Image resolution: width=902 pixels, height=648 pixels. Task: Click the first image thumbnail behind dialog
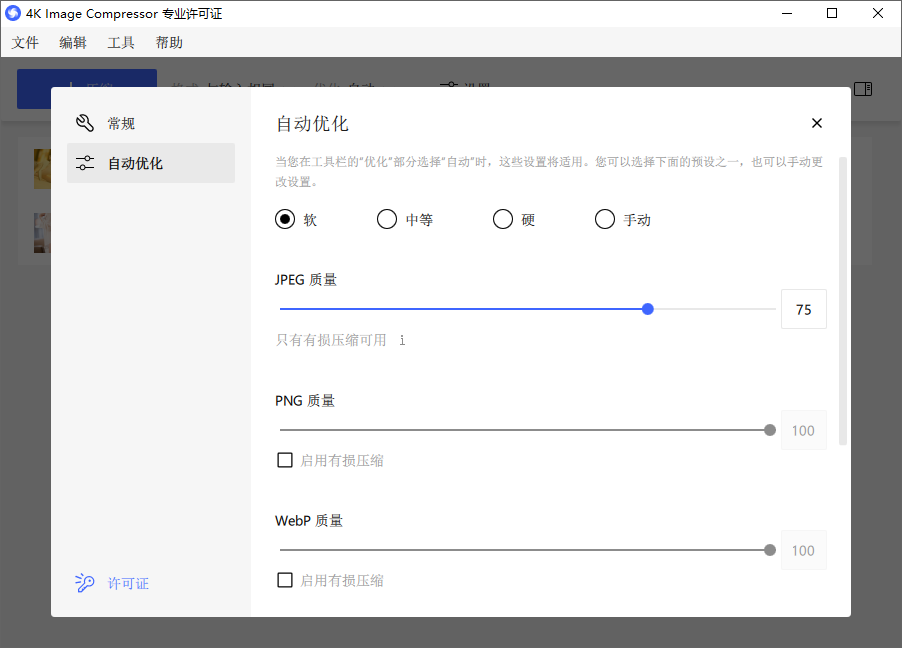tap(43, 169)
